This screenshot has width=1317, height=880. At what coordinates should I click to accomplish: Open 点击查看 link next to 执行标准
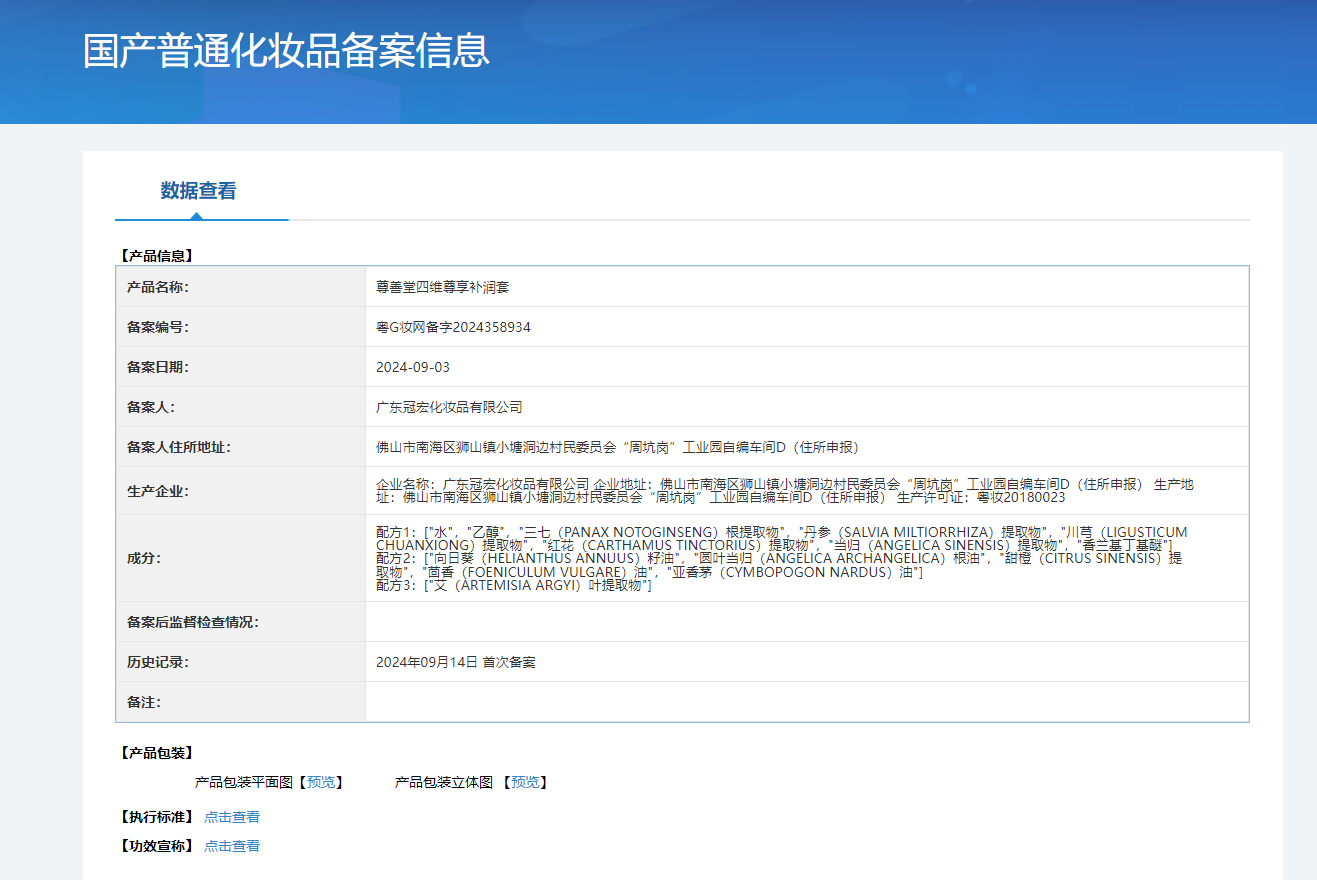pos(232,817)
